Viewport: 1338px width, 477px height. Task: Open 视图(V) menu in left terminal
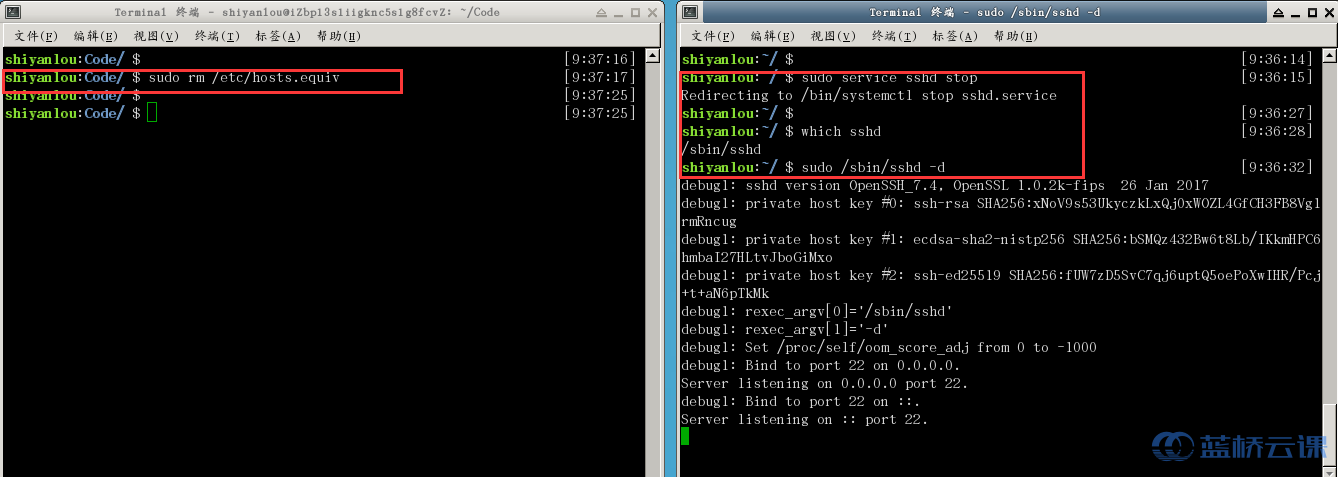(155, 36)
